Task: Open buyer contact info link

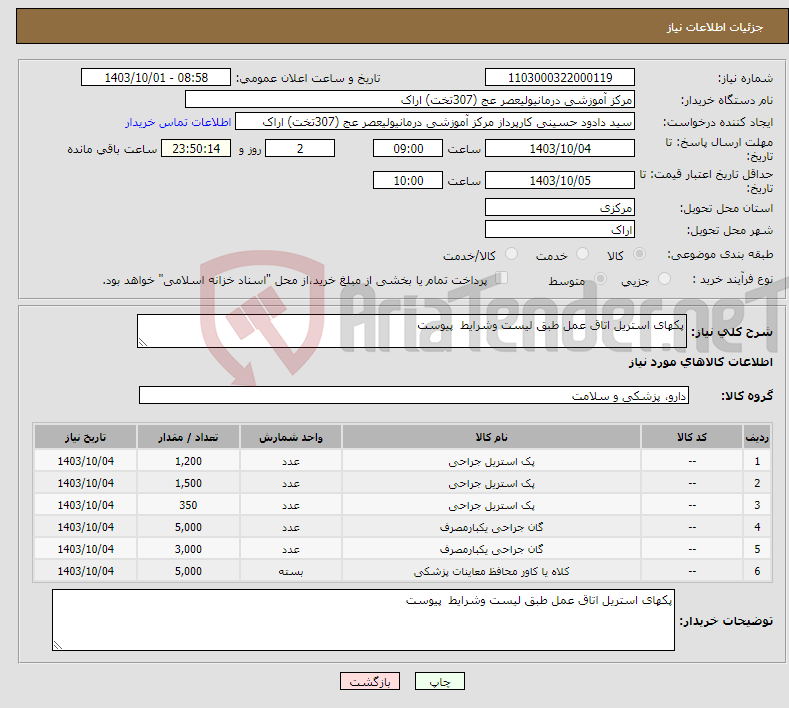Action: click(x=178, y=122)
